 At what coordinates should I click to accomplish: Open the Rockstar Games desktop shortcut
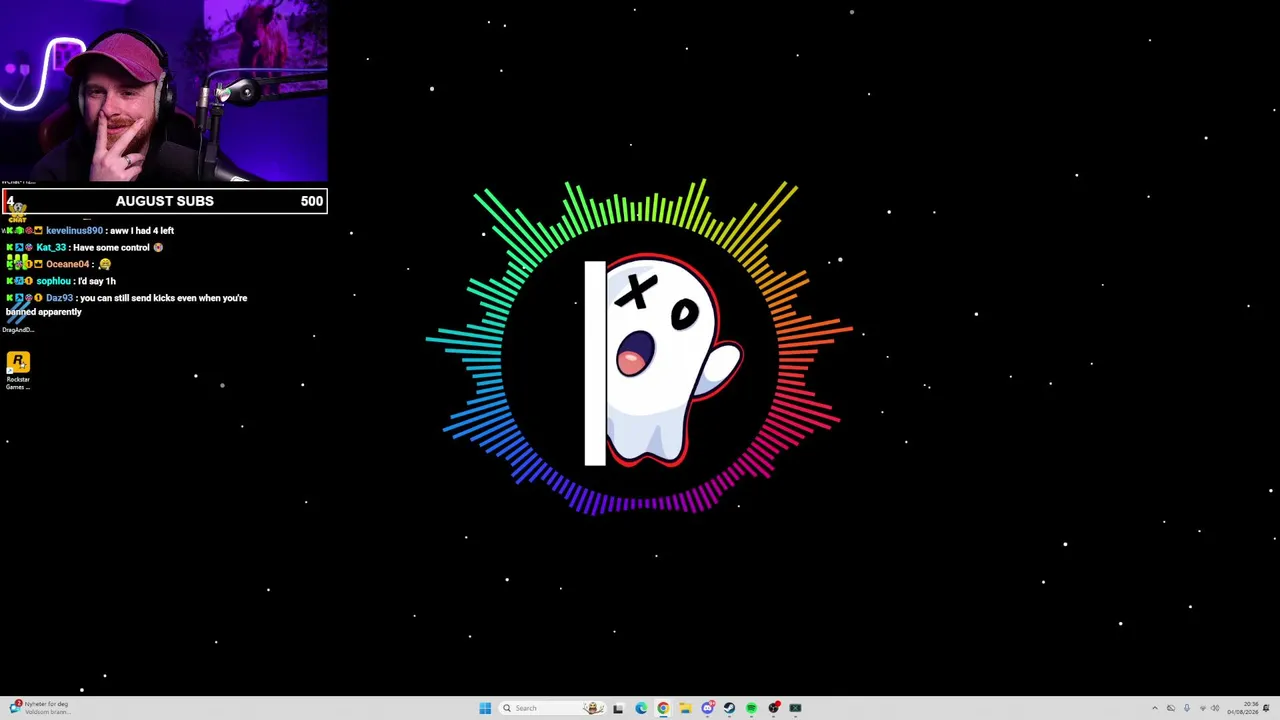[x=18, y=369]
